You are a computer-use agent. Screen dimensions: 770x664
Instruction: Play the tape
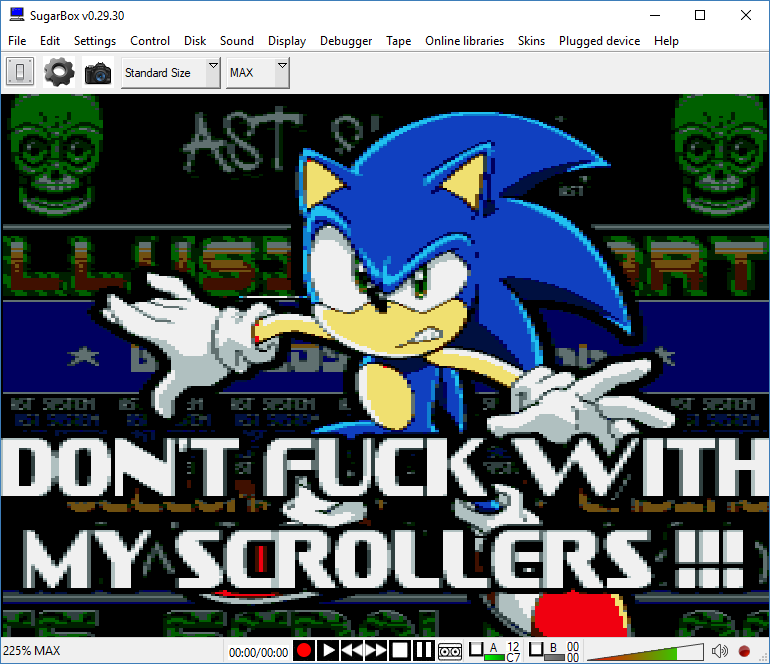tap(329, 651)
